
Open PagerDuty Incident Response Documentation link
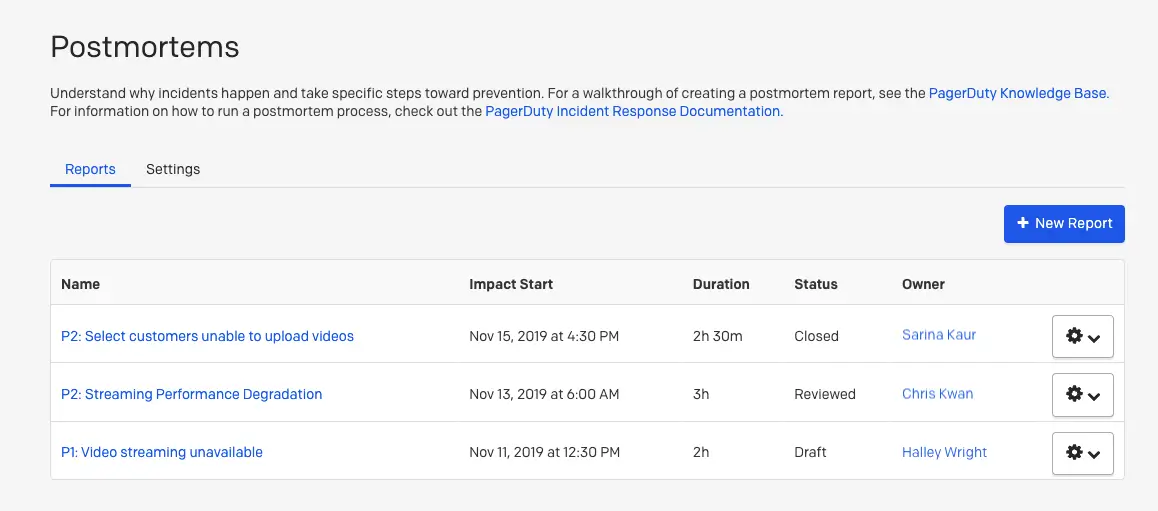coord(633,111)
